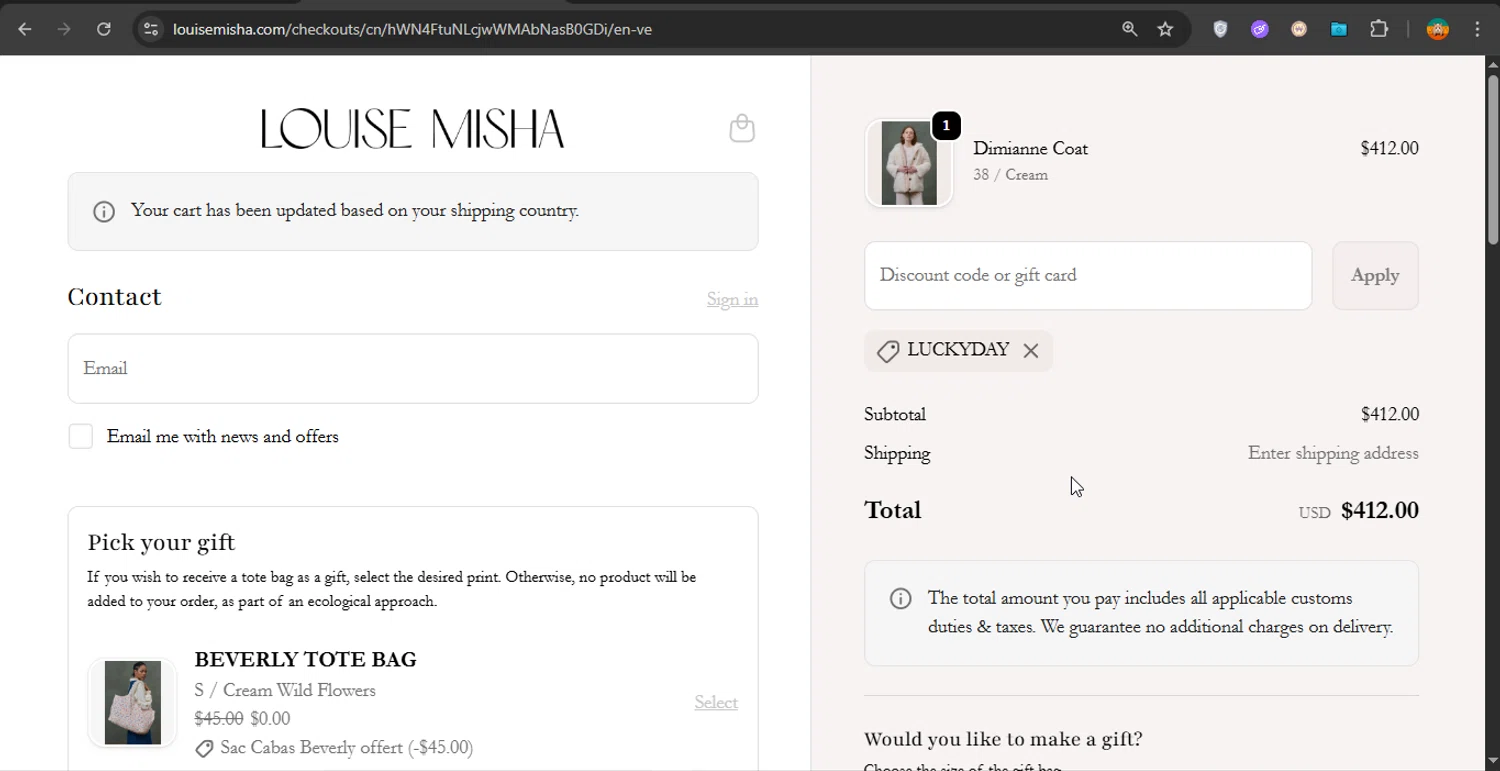
Task: Open the Chrome three-dot menu
Action: (1477, 29)
